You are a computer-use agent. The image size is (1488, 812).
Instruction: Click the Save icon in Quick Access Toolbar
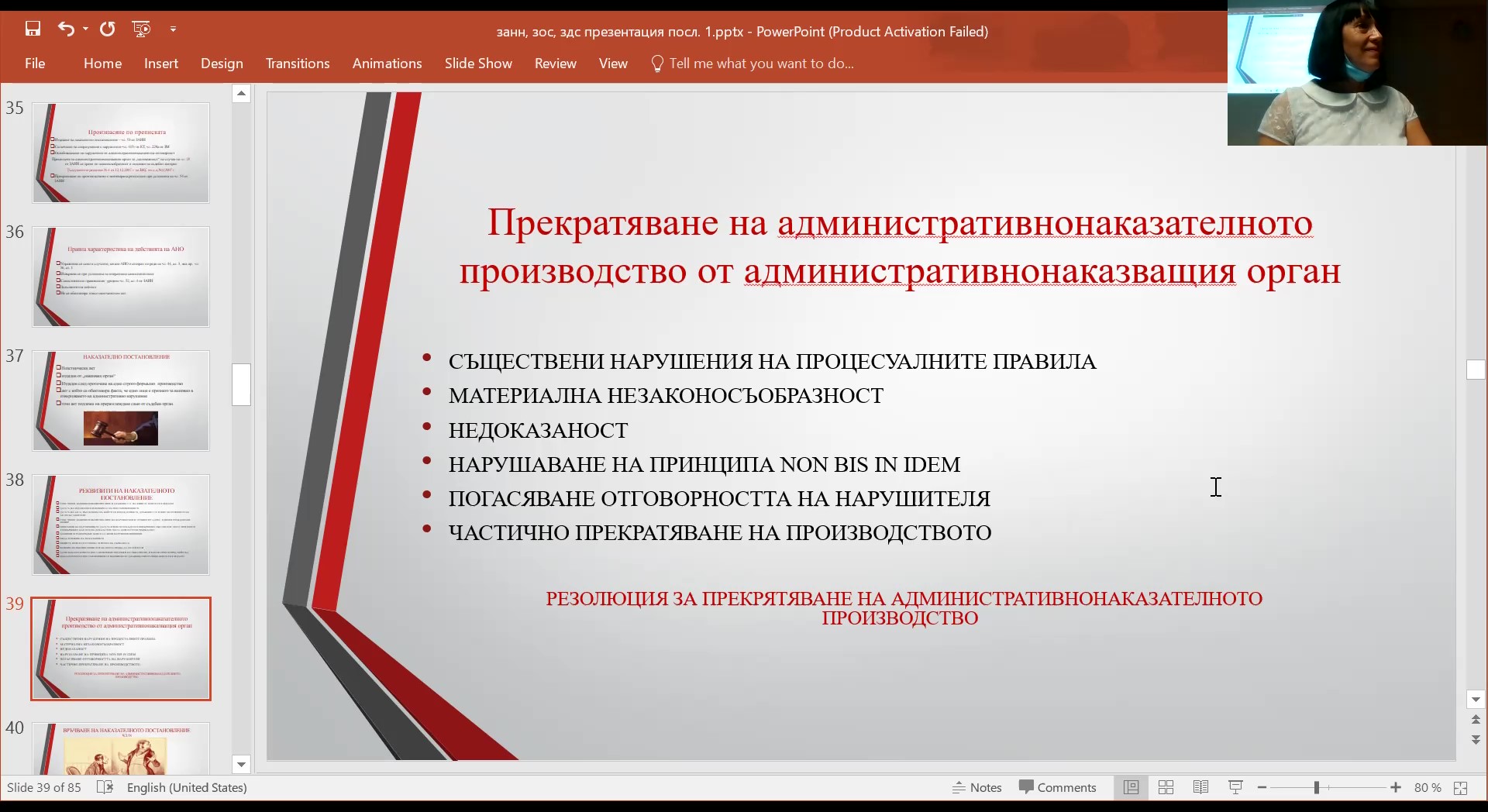coord(33,29)
